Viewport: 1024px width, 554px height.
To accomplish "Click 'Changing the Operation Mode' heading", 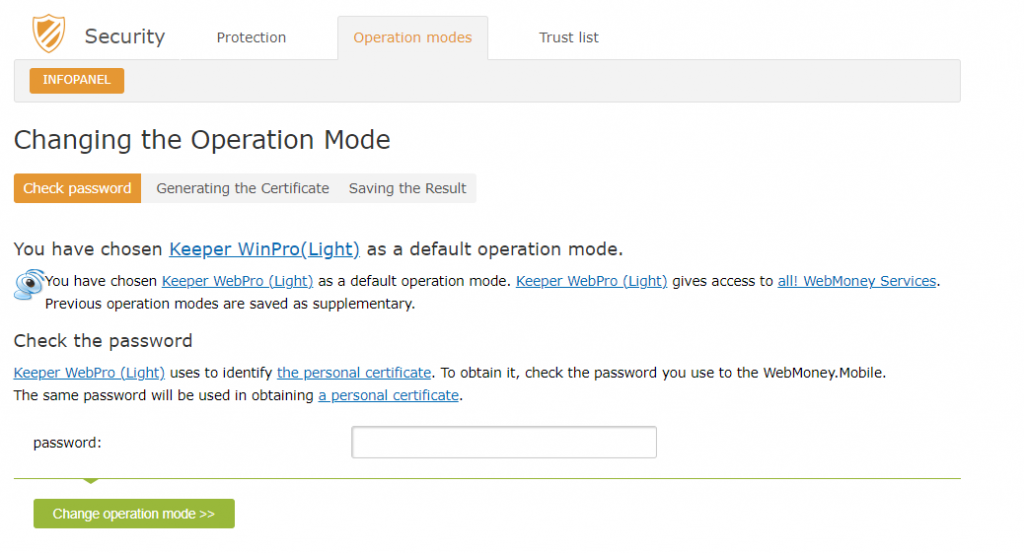I will coord(202,140).
